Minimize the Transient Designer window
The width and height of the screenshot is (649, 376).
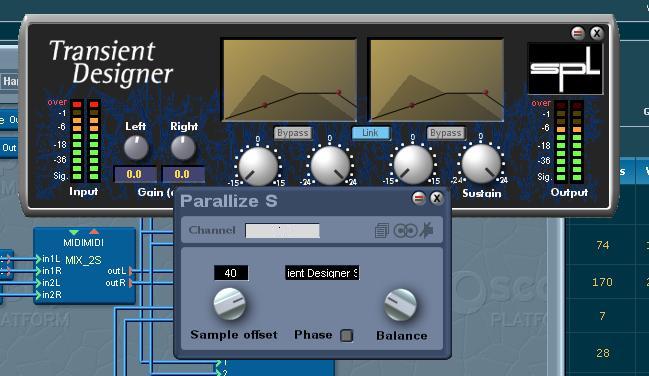pos(578,33)
